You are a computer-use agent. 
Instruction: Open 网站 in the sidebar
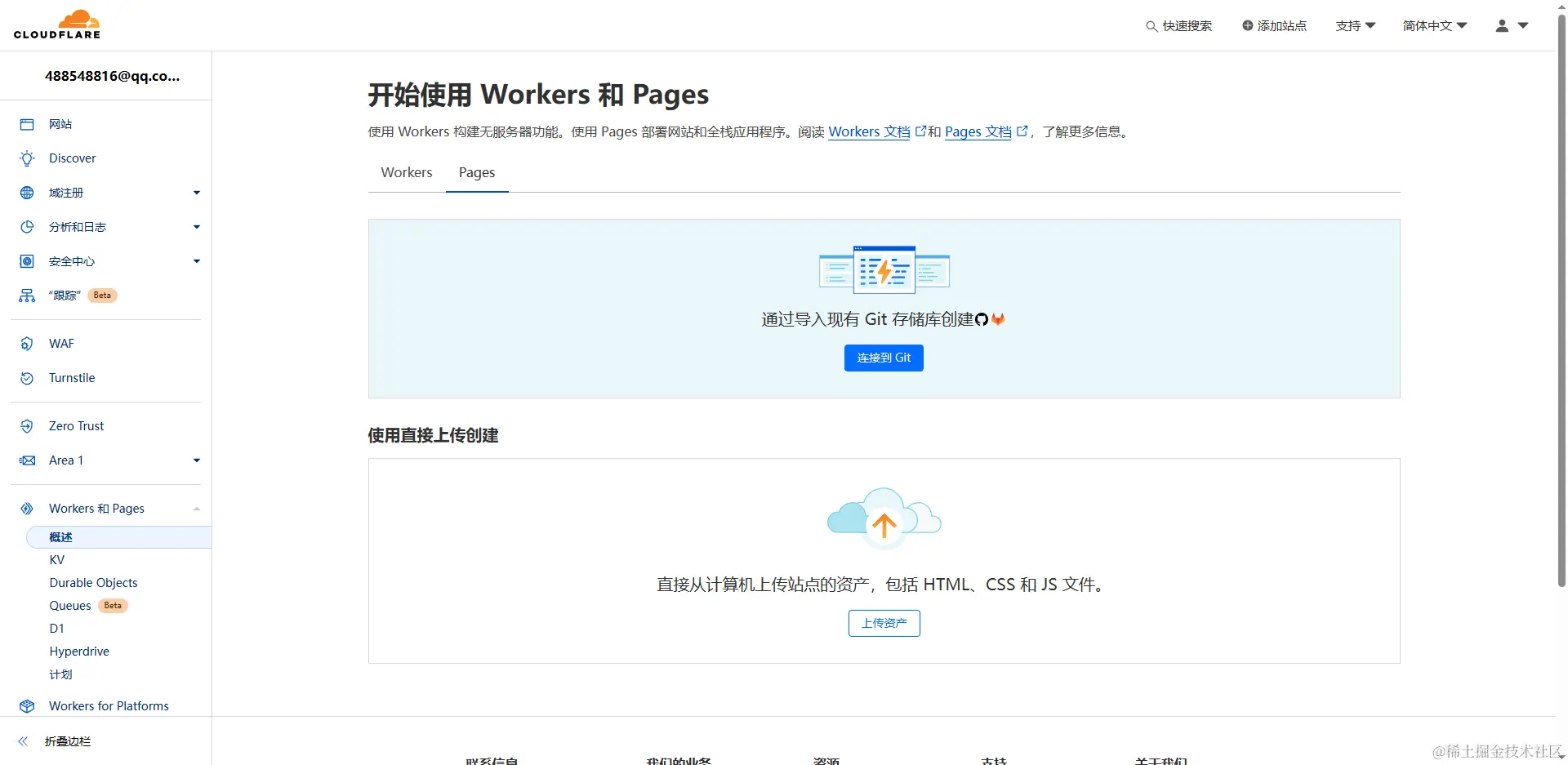pyautogui.click(x=60, y=124)
